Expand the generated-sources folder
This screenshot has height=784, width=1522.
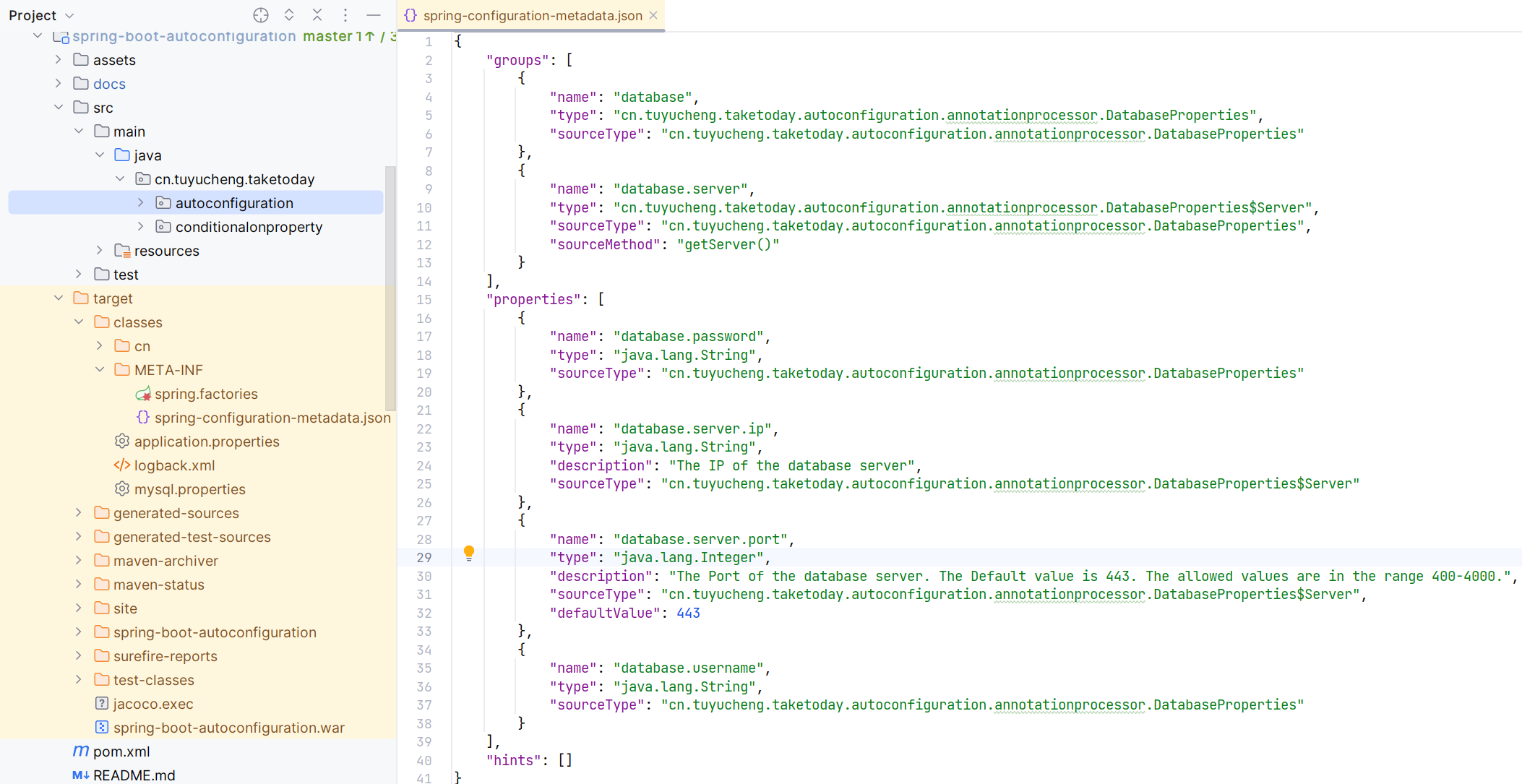[x=79, y=513]
